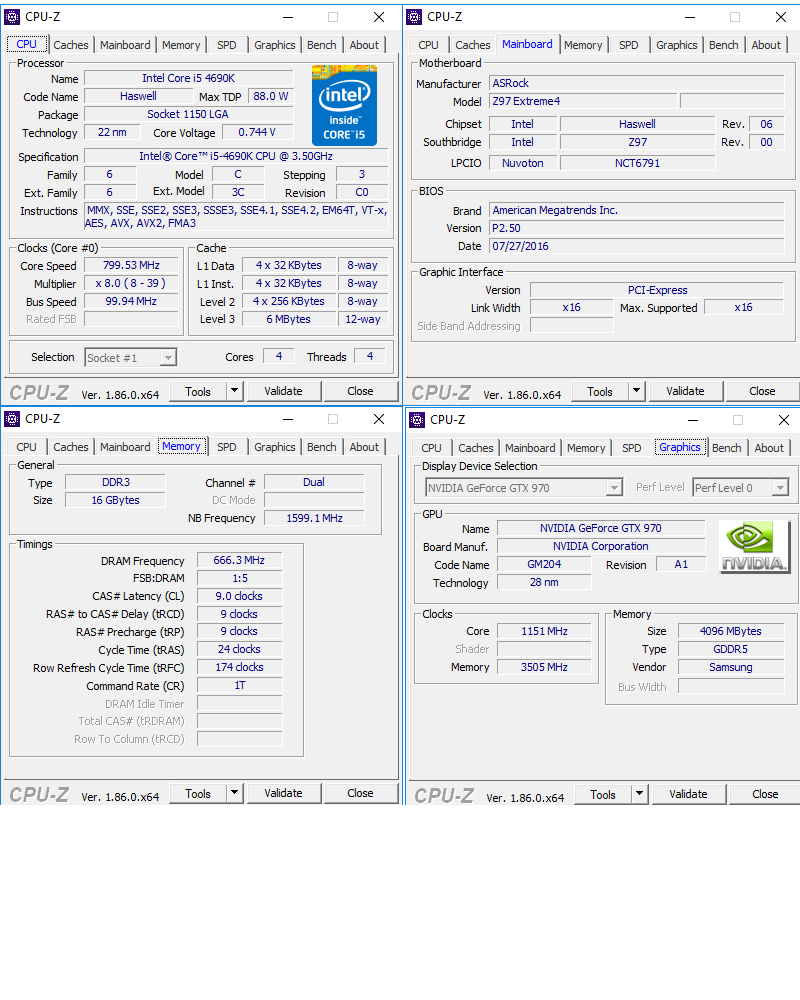Click the CPU-Z app icon in the CPU window title bar
This screenshot has height=1000, width=800.
[x=12, y=17]
